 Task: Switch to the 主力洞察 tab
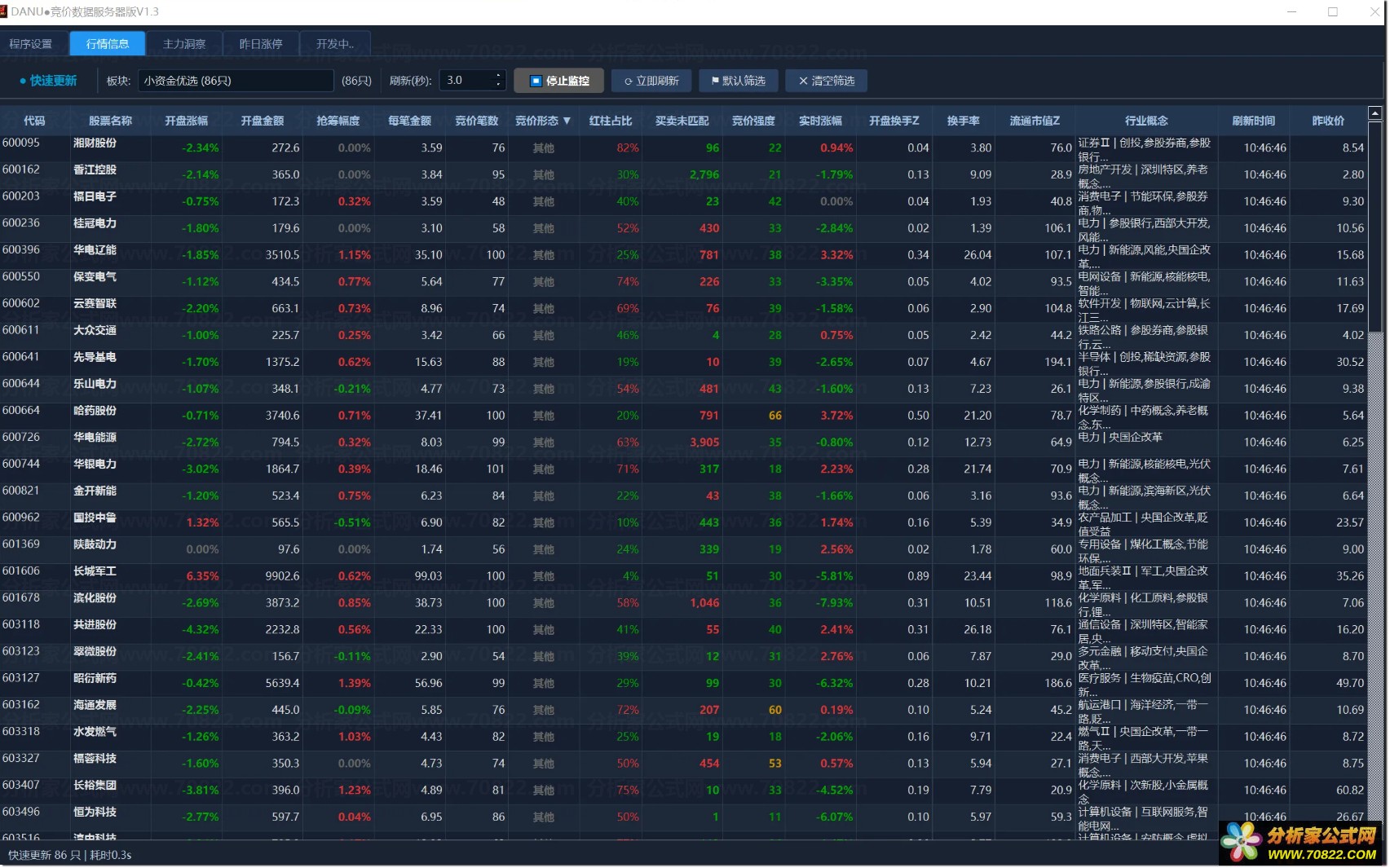click(184, 44)
